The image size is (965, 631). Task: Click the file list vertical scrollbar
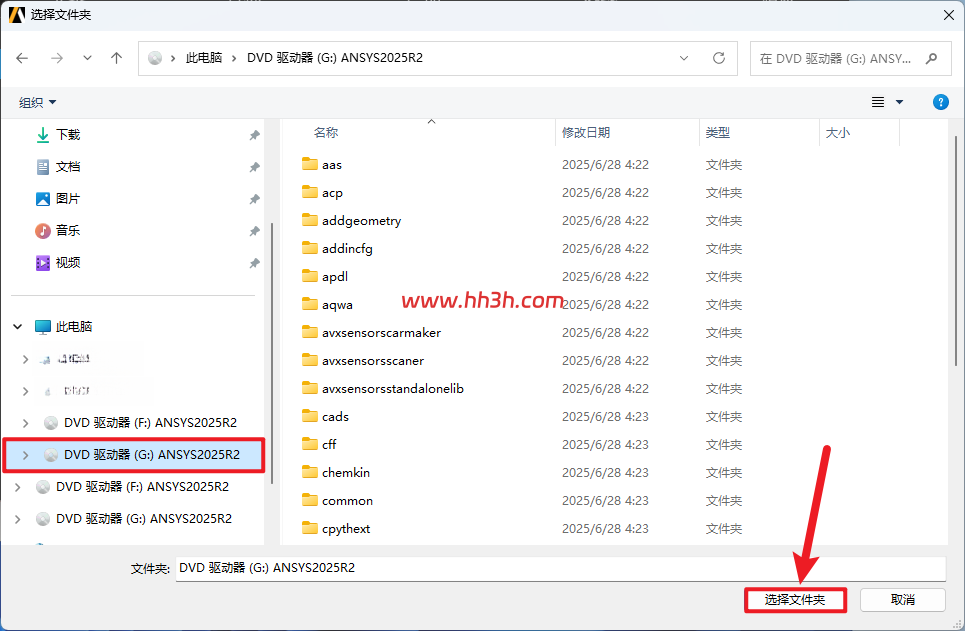click(x=956, y=252)
